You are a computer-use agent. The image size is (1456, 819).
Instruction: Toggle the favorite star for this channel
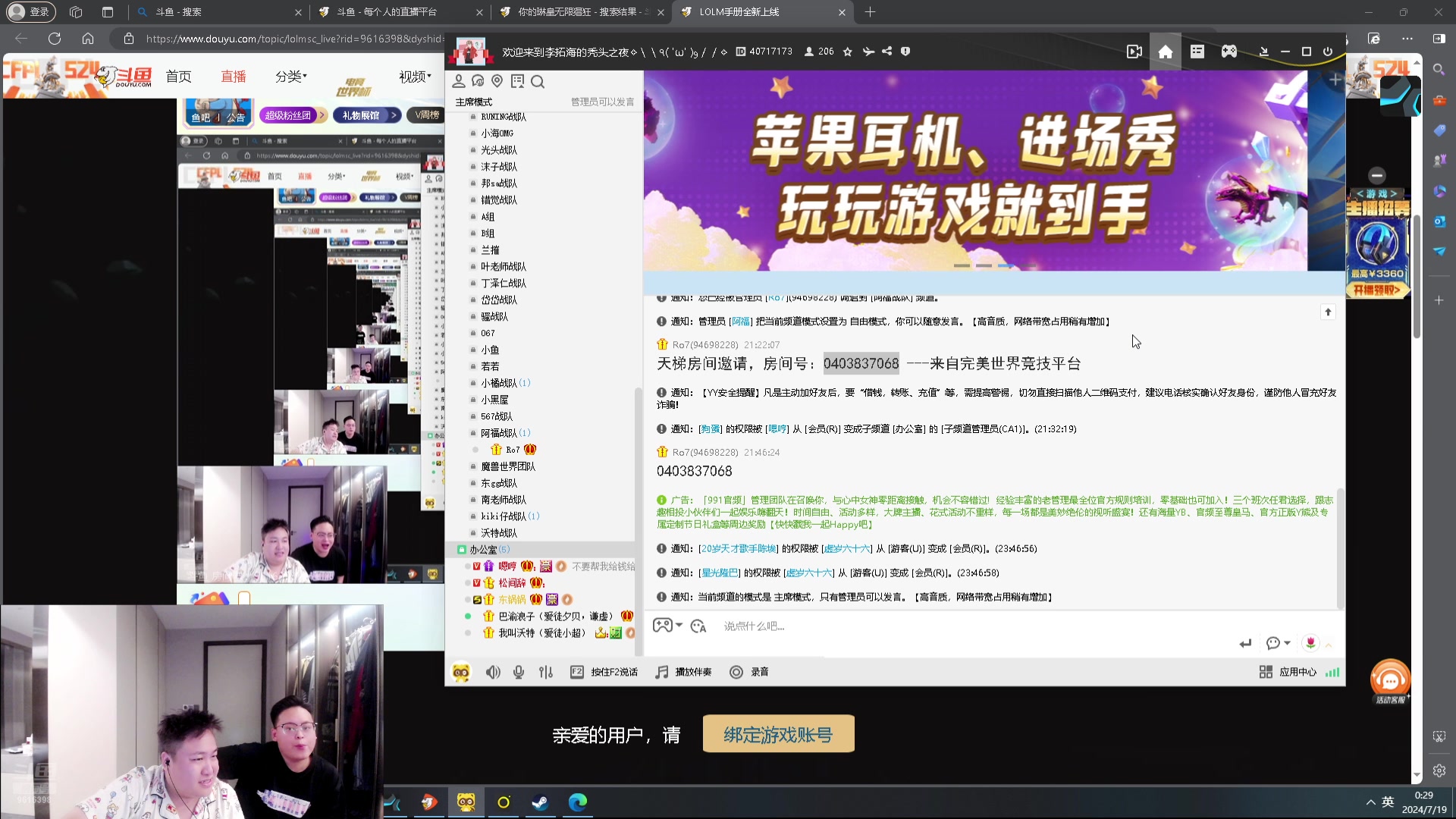pyautogui.click(x=848, y=52)
